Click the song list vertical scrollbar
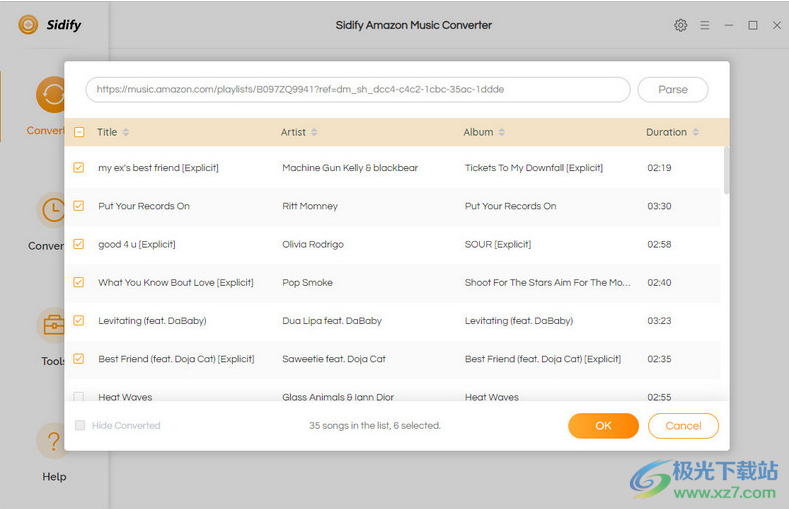 coord(726,170)
